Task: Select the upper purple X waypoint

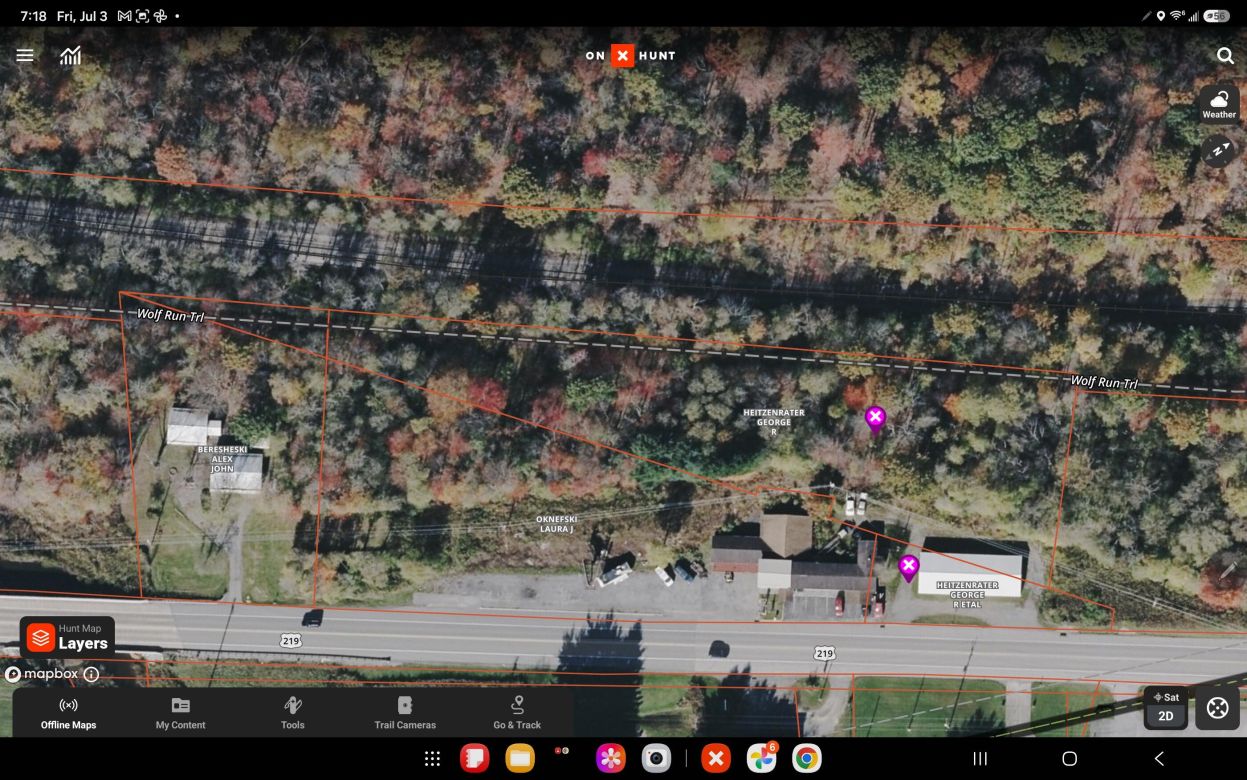Action: pos(875,419)
